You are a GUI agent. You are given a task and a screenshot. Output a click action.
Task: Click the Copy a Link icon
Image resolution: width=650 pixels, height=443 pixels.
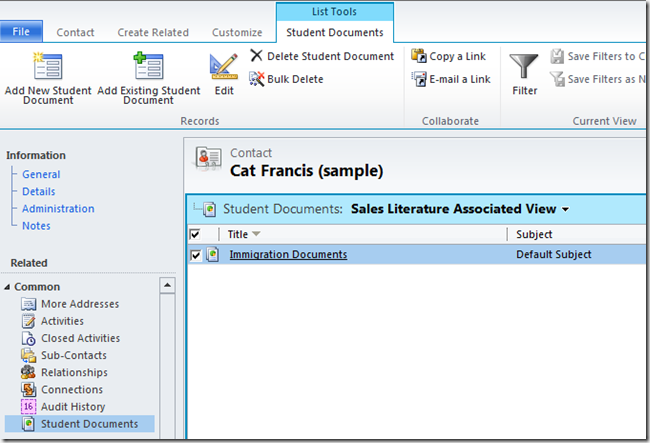pyautogui.click(x=419, y=56)
